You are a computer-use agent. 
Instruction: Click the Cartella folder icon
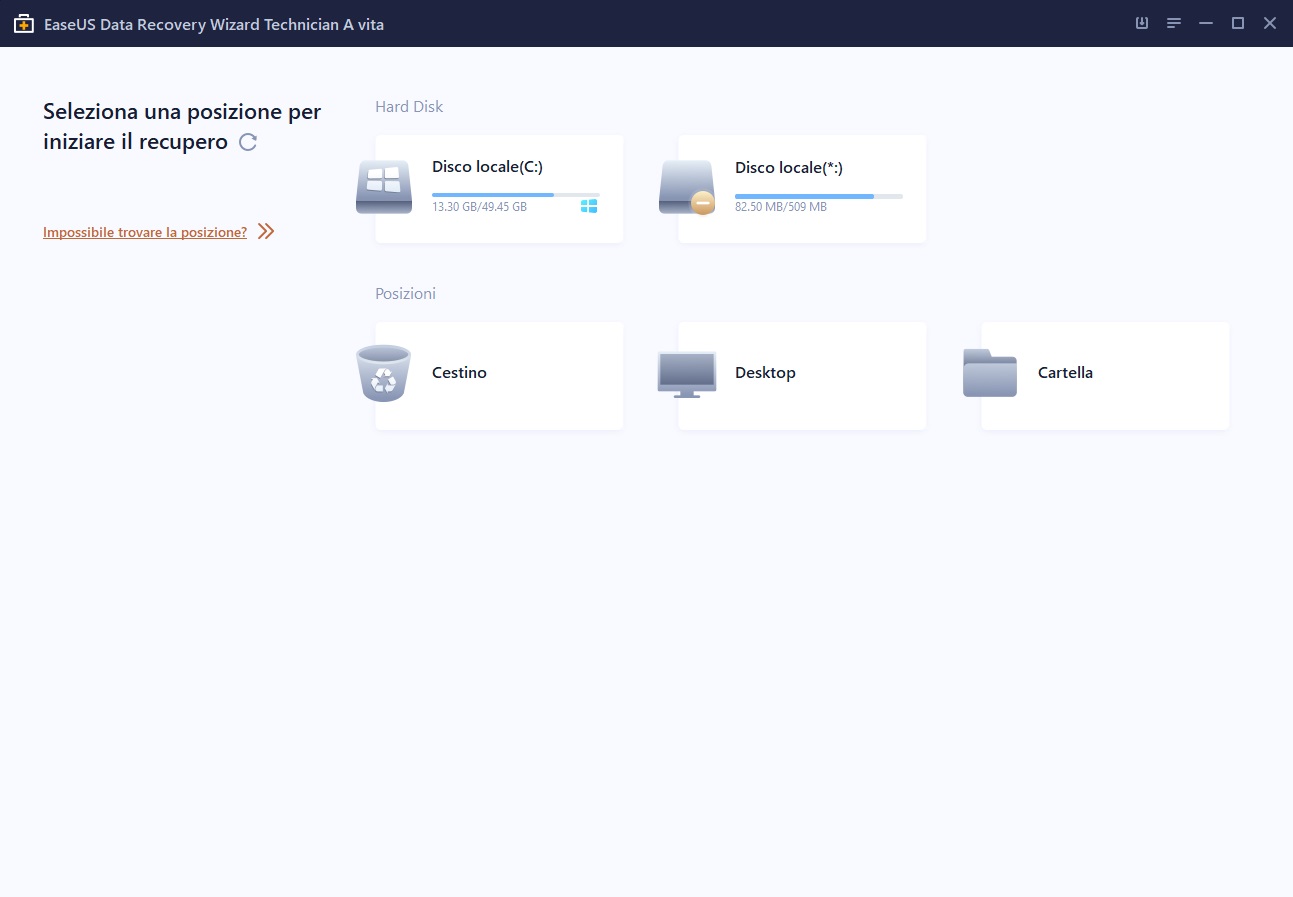990,373
